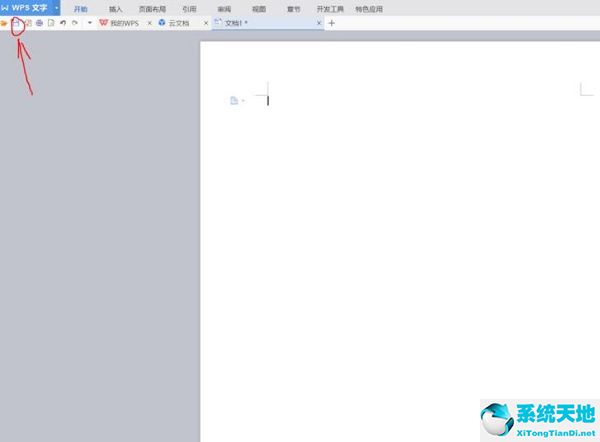Open the 开始 ribbon tab

click(x=81, y=8)
